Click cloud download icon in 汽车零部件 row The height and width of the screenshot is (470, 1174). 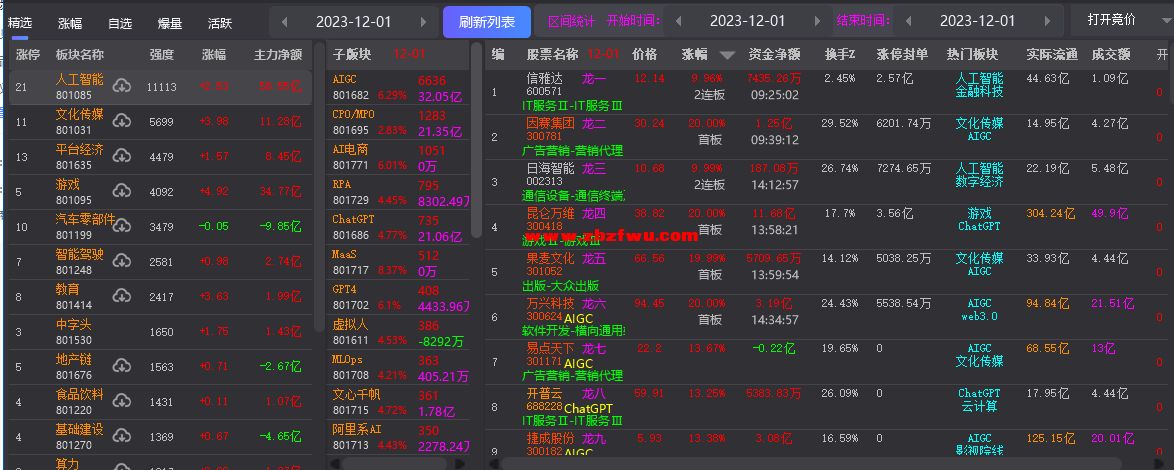click(122, 226)
